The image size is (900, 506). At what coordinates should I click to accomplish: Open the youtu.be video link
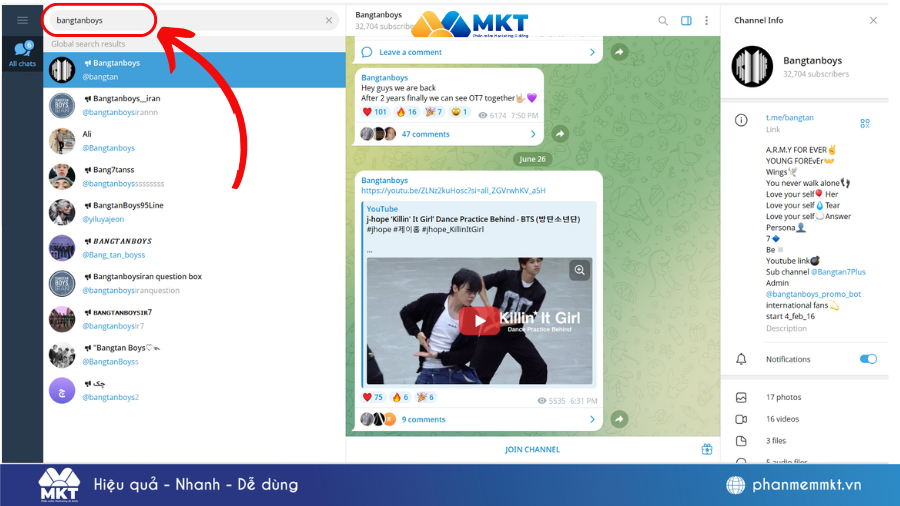[453, 190]
